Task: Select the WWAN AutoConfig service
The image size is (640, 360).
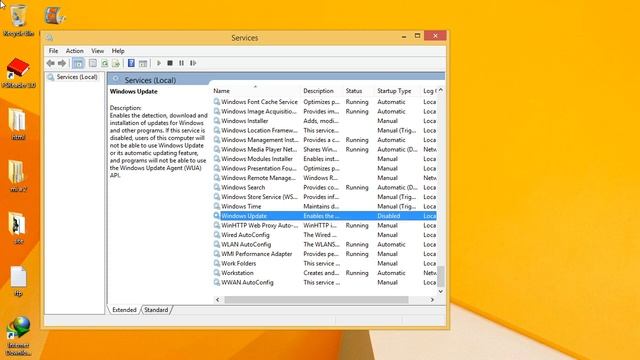Action: pos(324,282)
